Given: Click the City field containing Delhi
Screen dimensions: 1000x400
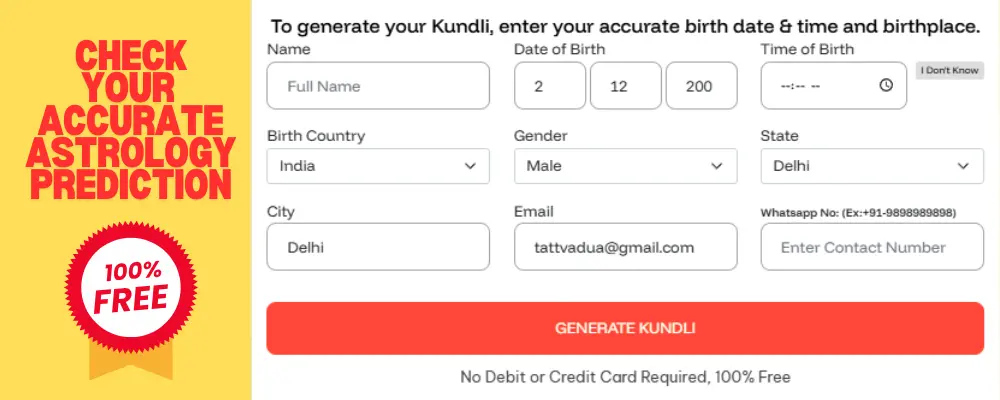Looking at the screenshot, I should (x=378, y=247).
